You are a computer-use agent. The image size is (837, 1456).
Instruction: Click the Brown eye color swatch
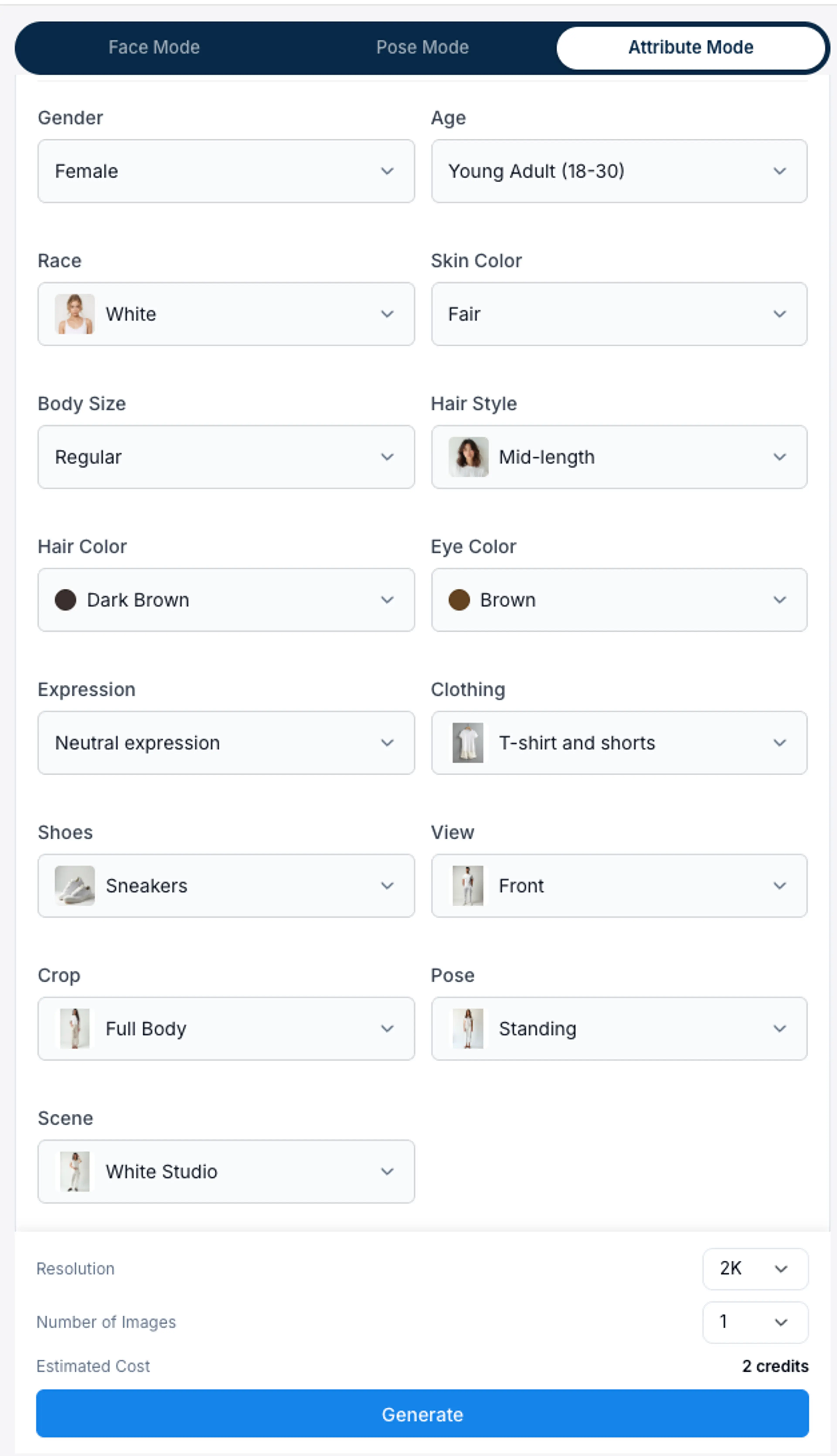coord(459,600)
